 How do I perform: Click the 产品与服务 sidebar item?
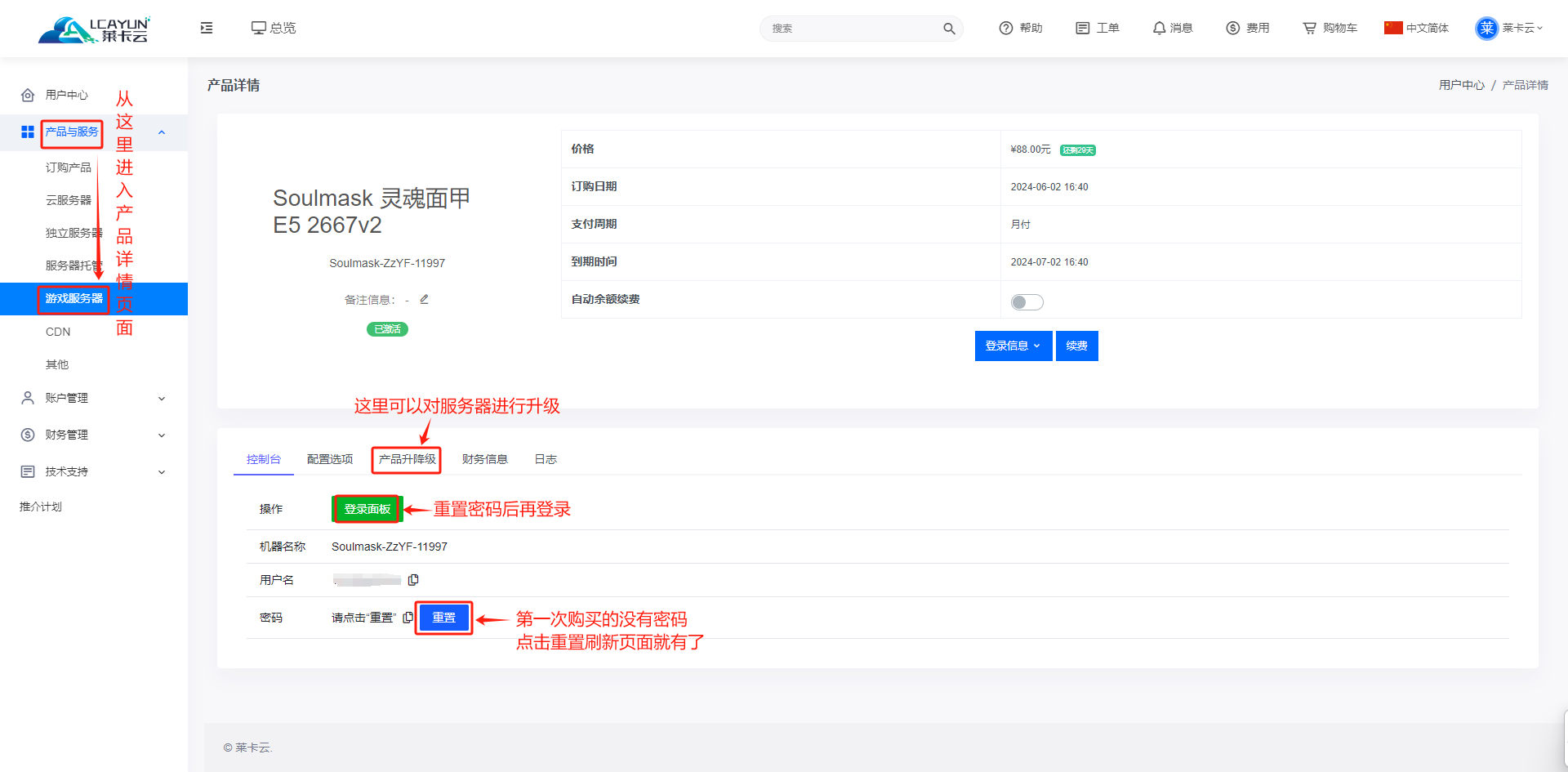(x=72, y=132)
